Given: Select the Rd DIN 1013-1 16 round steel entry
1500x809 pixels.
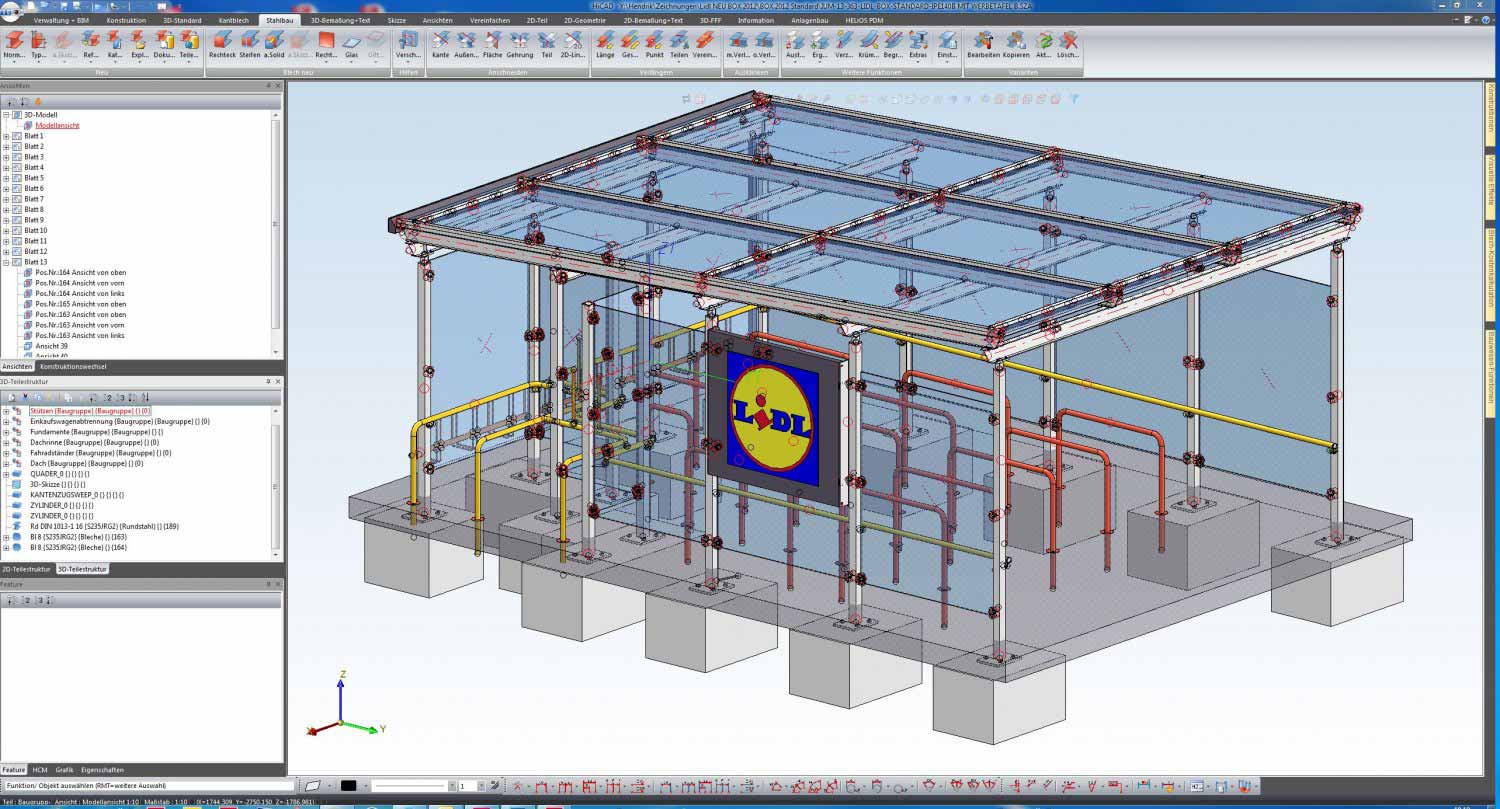Looking at the screenshot, I should [x=105, y=526].
